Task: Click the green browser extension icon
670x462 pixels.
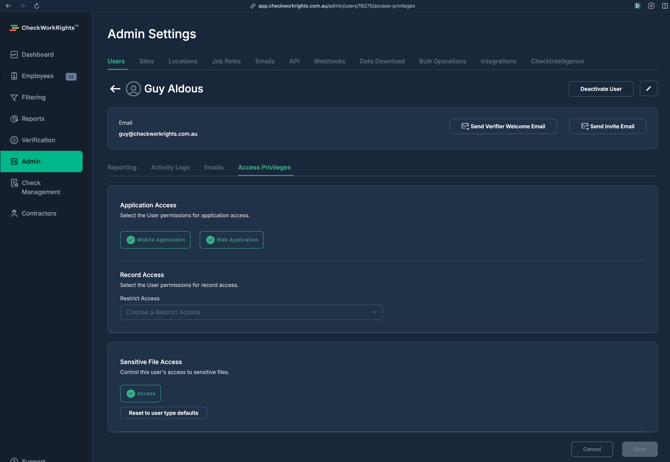Action: point(637,6)
